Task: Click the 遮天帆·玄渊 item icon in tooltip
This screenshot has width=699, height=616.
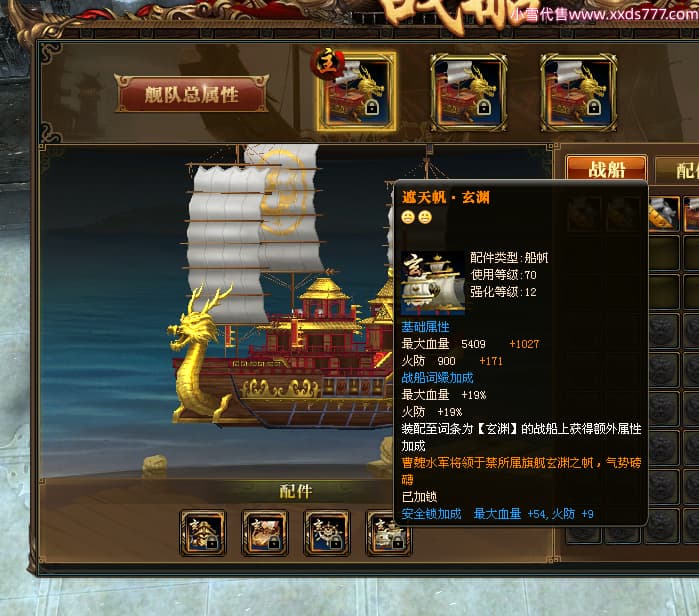Action: (433, 283)
